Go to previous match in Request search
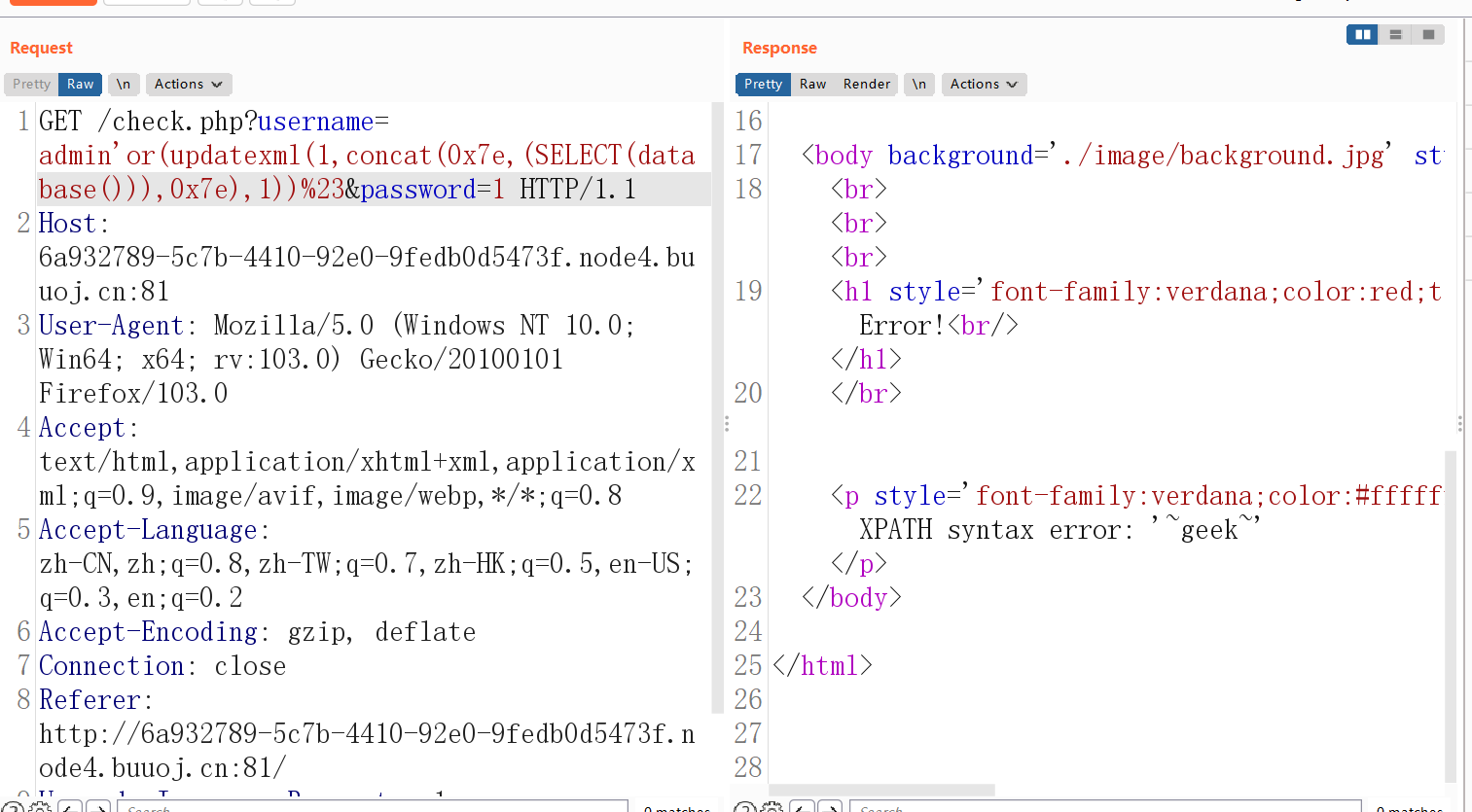The width and height of the screenshot is (1472, 812). [70, 807]
